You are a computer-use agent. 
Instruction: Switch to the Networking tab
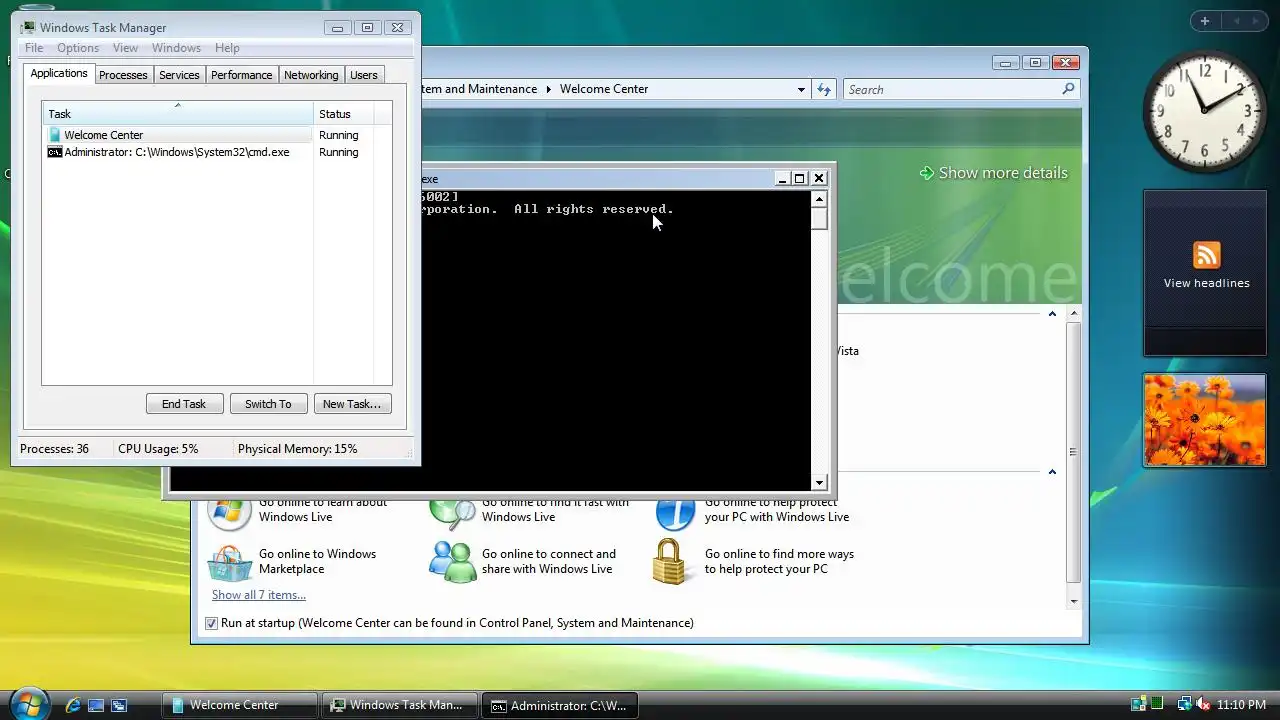(x=311, y=75)
